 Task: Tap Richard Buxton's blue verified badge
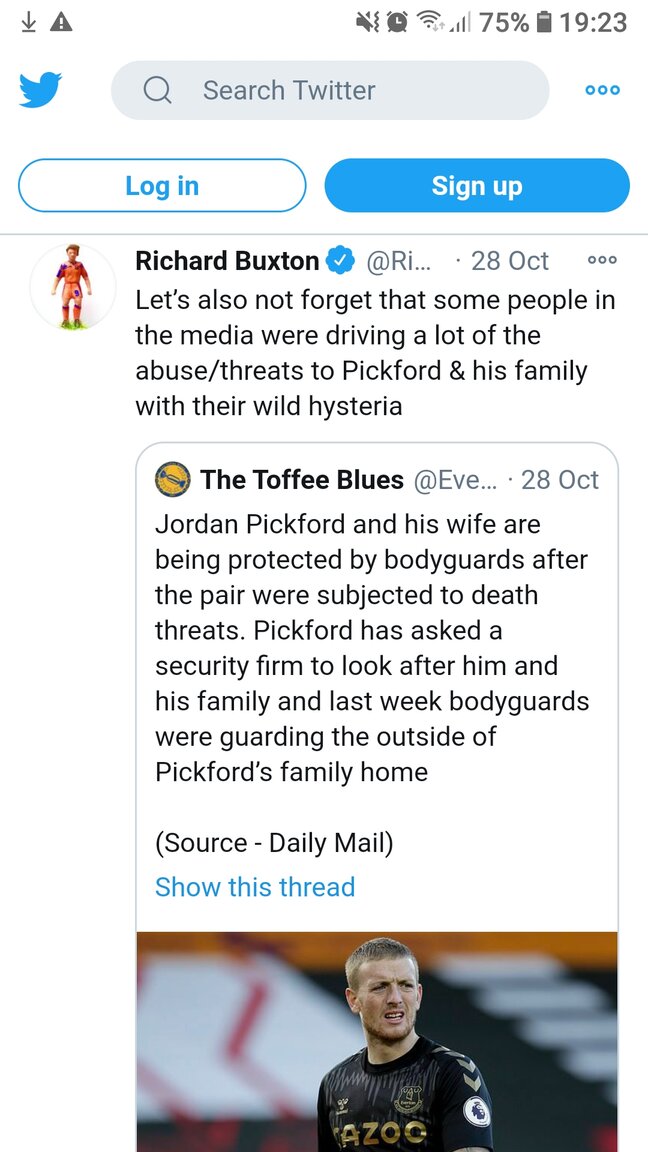341,261
